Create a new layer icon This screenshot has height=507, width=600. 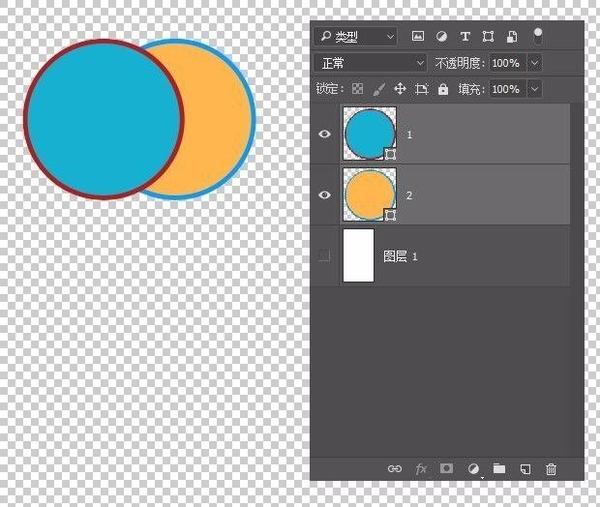tap(525, 469)
